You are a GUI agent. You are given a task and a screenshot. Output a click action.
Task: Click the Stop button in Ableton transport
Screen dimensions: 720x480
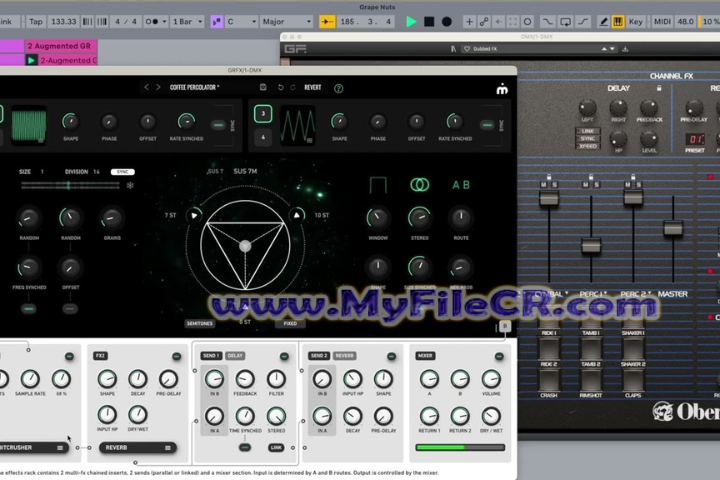pyautogui.click(x=429, y=22)
